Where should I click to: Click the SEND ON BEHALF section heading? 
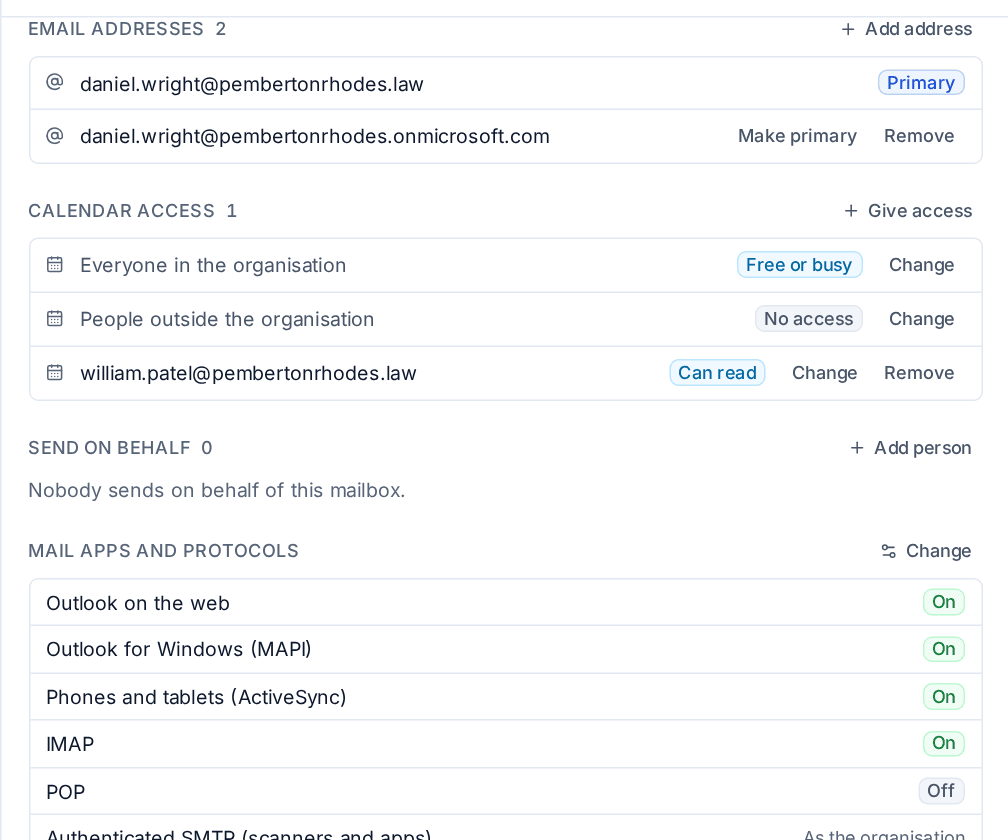(x=109, y=448)
